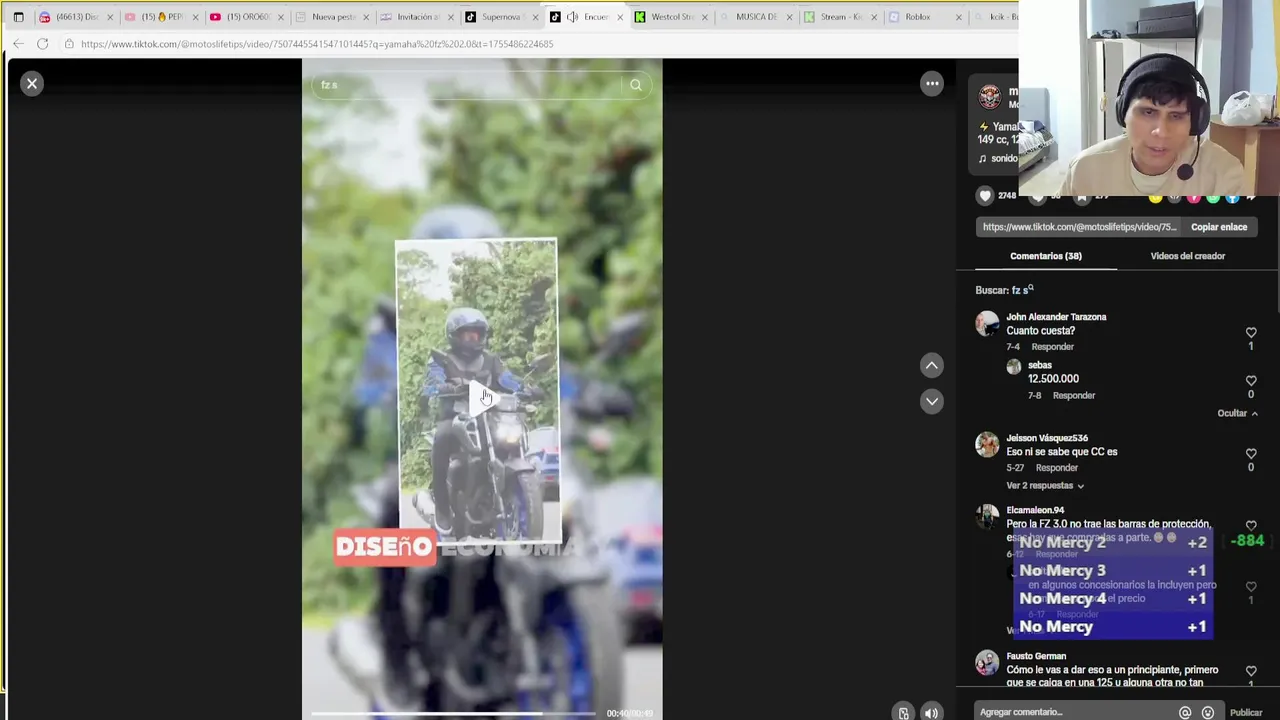Like Fausto German's comment
This screenshot has width=1280, height=720.
coord(1251,672)
